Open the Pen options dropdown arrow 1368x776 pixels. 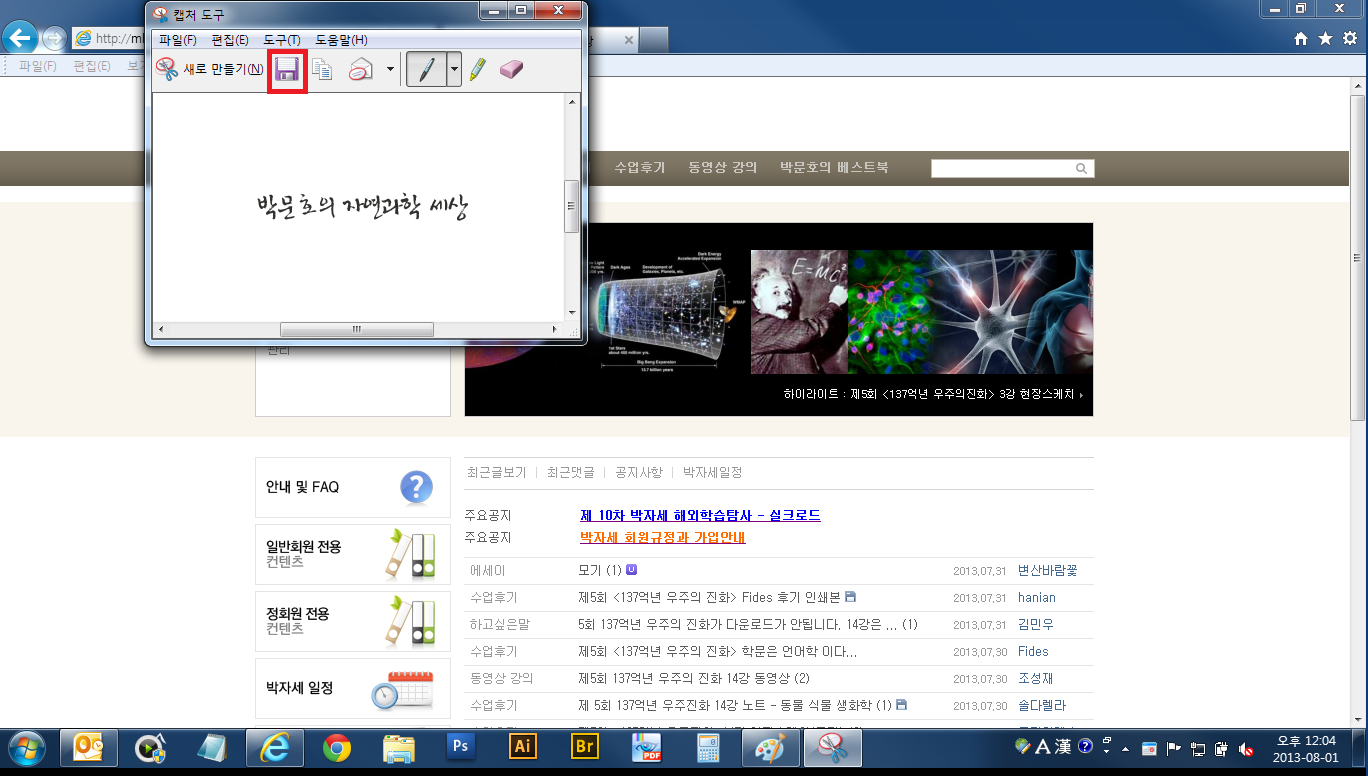point(454,70)
